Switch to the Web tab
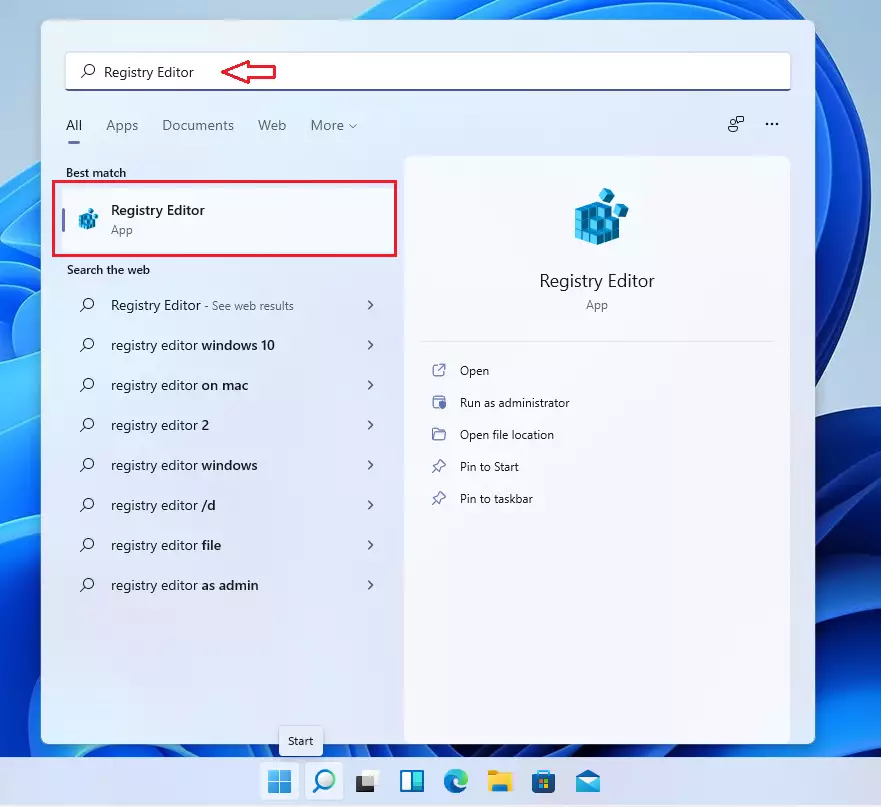Viewport: 881px width, 807px height. tap(272, 125)
